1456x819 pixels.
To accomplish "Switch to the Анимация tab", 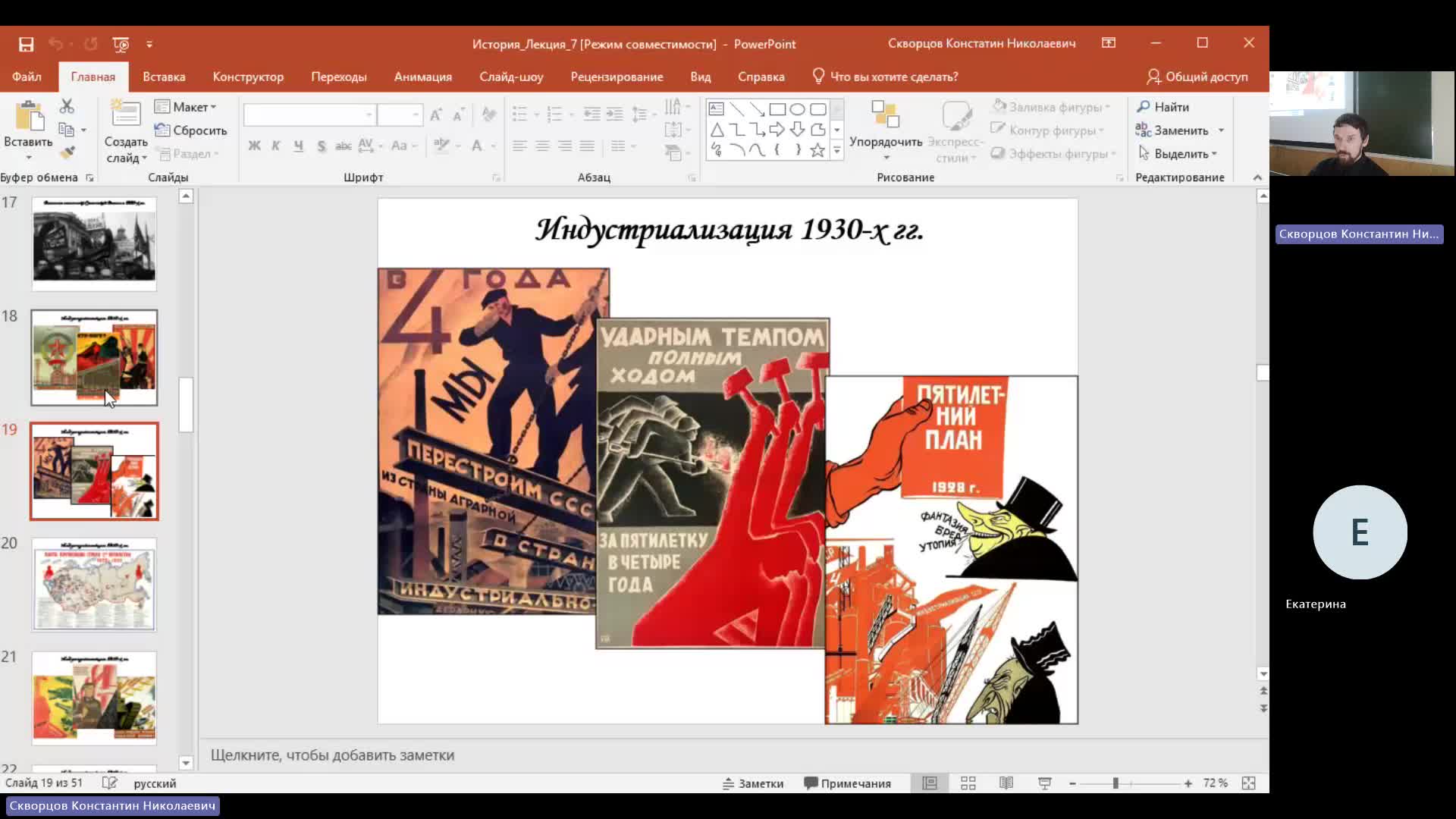I will pos(423,77).
